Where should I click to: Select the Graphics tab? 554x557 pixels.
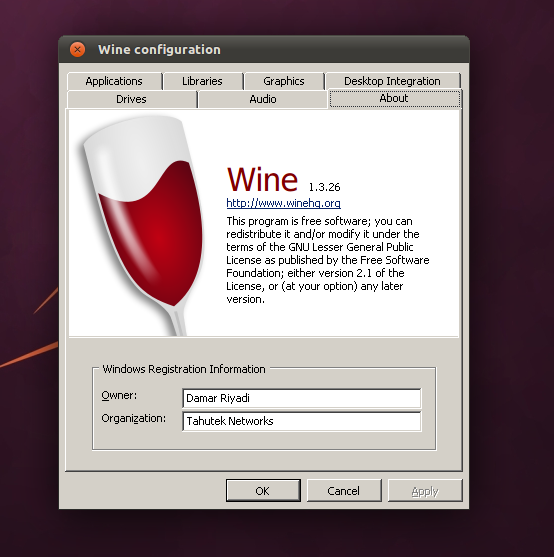point(284,81)
